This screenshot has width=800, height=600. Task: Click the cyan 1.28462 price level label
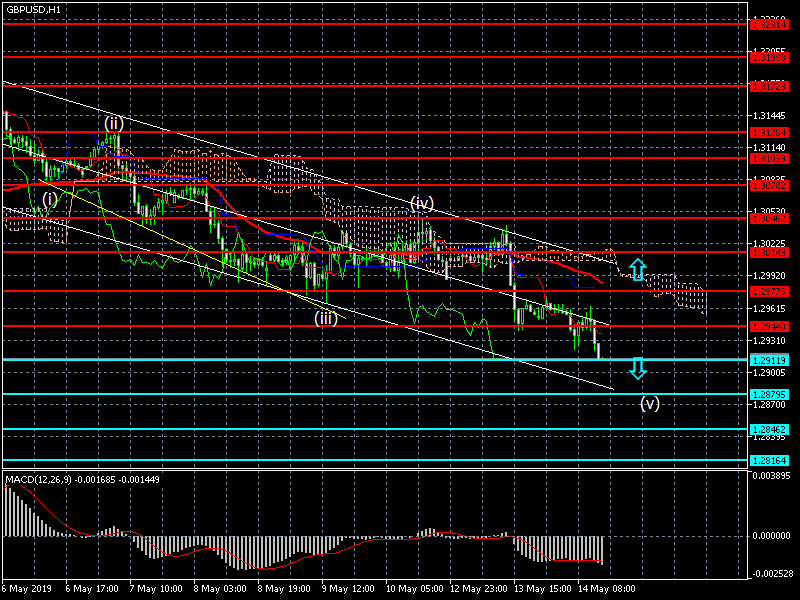point(769,430)
